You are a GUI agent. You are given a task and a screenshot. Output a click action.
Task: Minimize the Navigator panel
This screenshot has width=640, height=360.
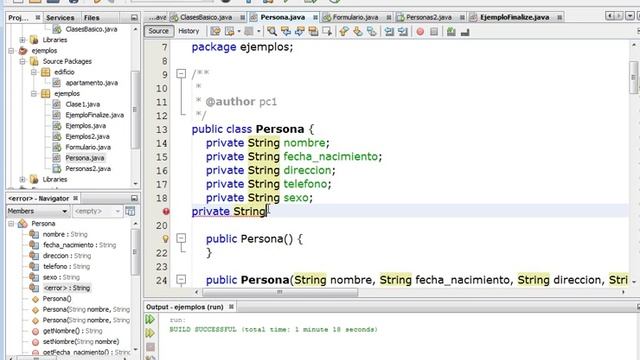tap(134, 198)
